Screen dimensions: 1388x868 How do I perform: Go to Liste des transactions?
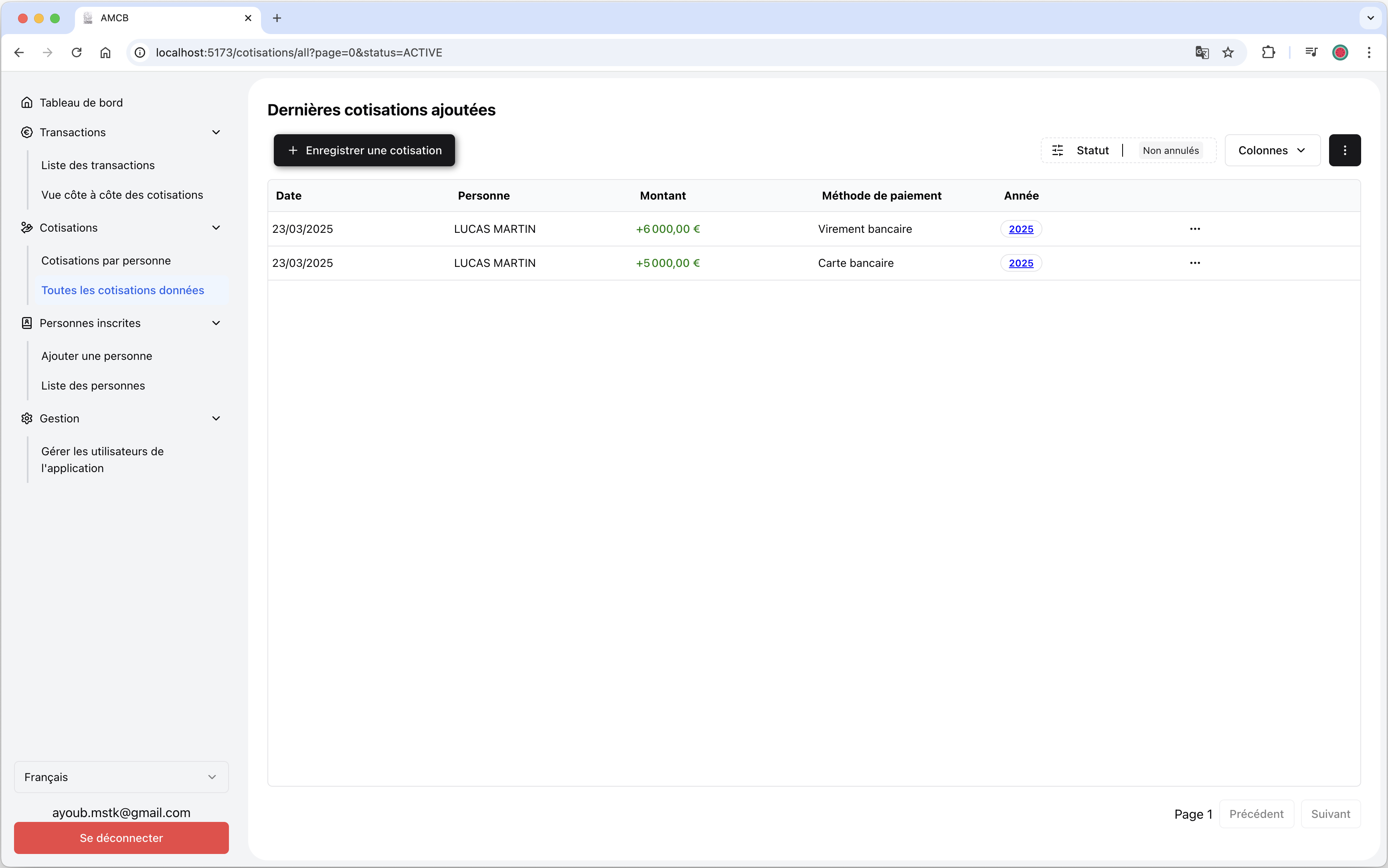tap(98, 166)
